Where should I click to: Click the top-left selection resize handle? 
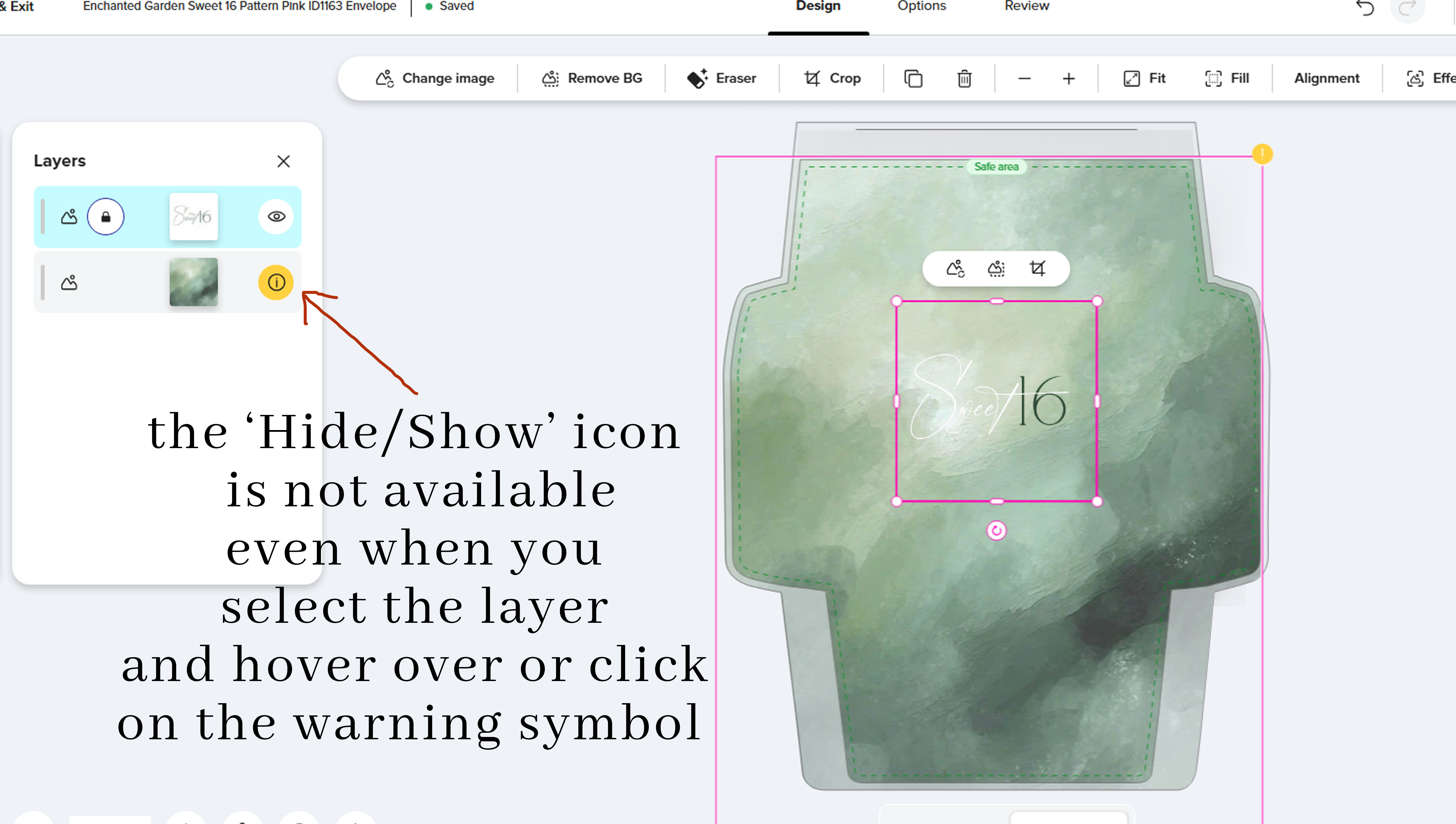[x=897, y=301]
